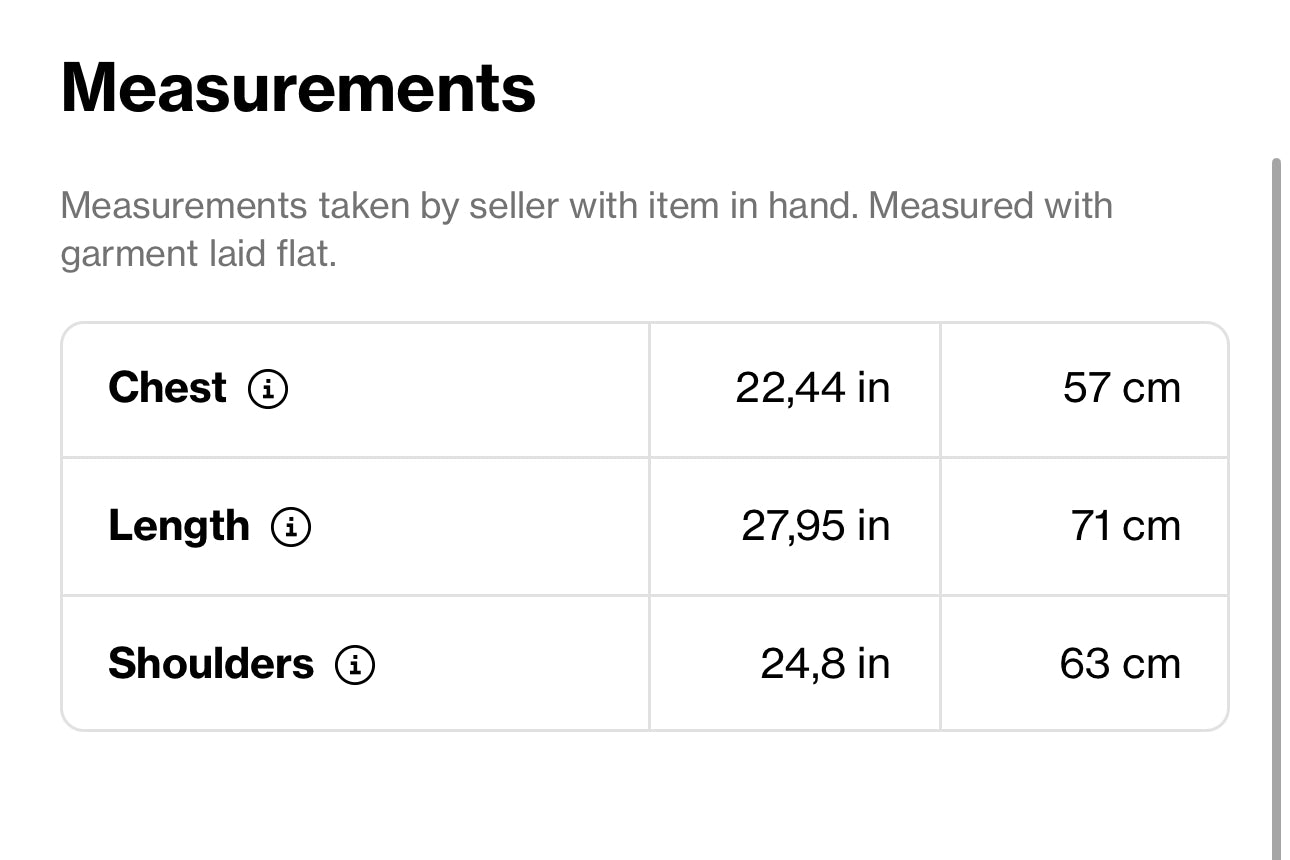Open the Chest measurement info icon
Viewport: 1290px width, 860px height.
pyautogui.click(x=268, y=389)
